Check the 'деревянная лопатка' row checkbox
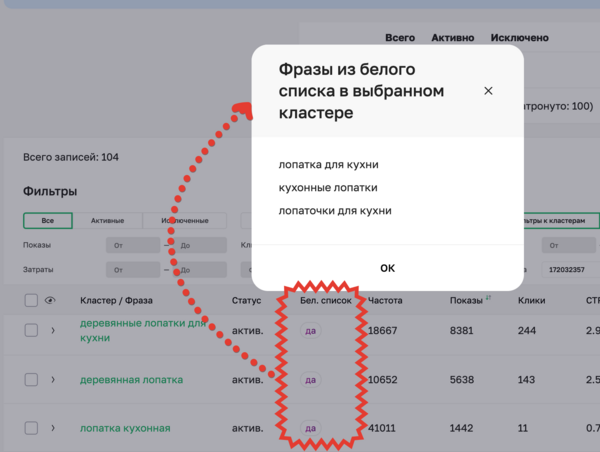The width and height of the screenshot is (600, 452). pyautogui.click(x=31, y=380)
